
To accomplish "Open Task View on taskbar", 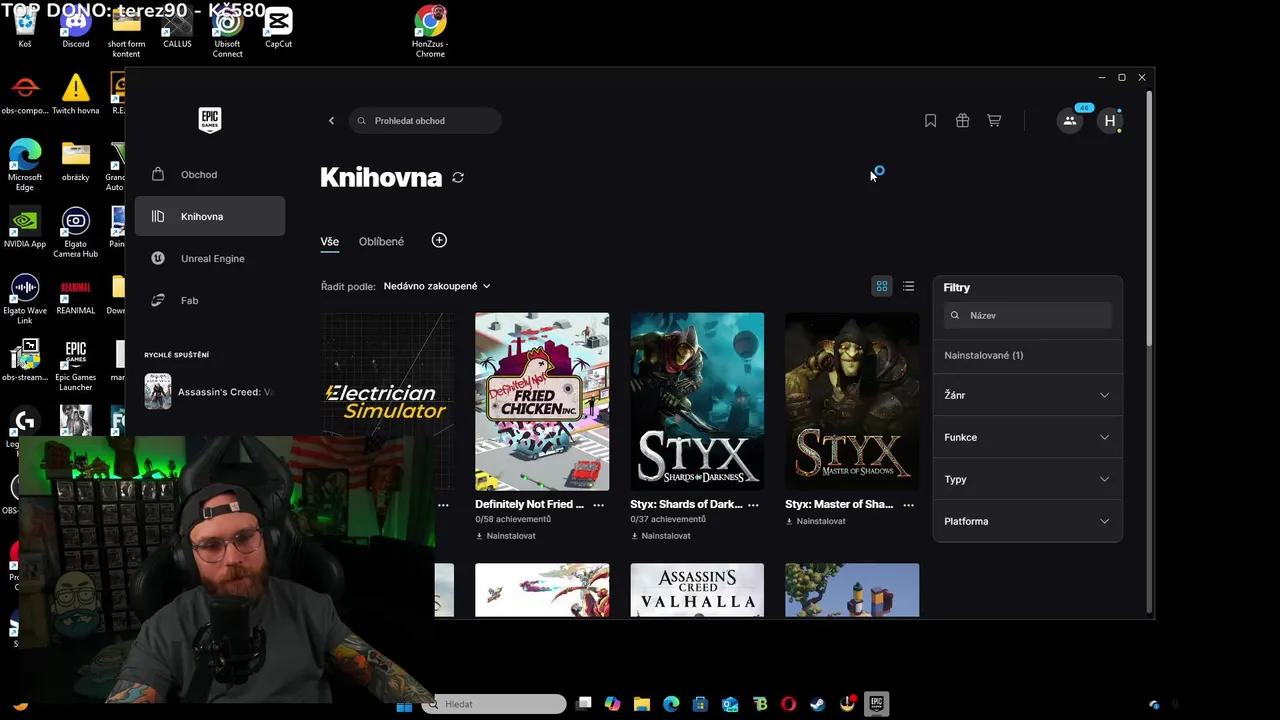I will pyautogui.click(x=584, y=704).
